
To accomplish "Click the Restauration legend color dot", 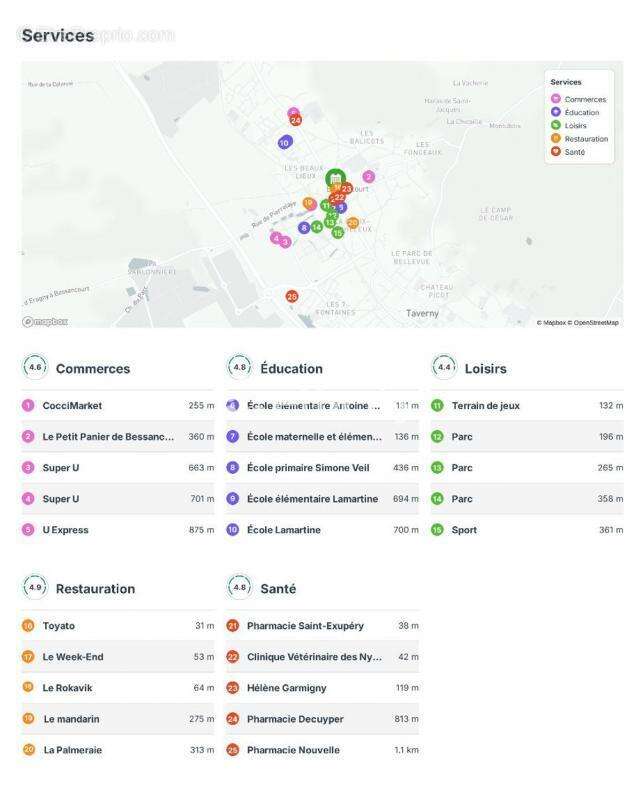I will pos(556,139).
